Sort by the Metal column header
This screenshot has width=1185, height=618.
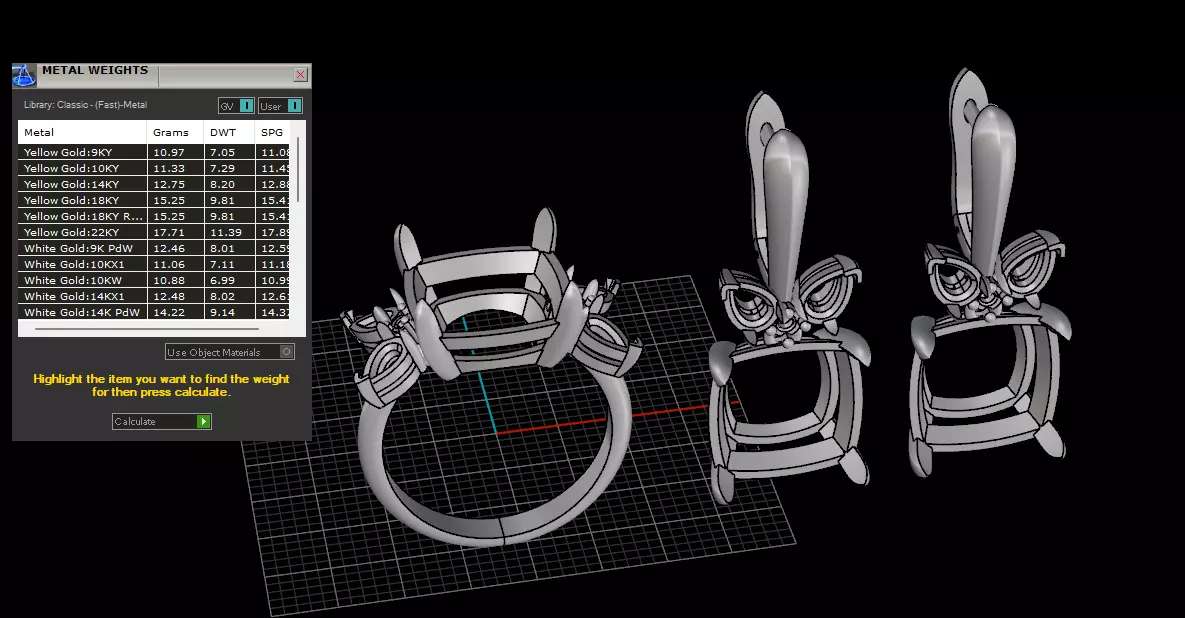[82, 132]
